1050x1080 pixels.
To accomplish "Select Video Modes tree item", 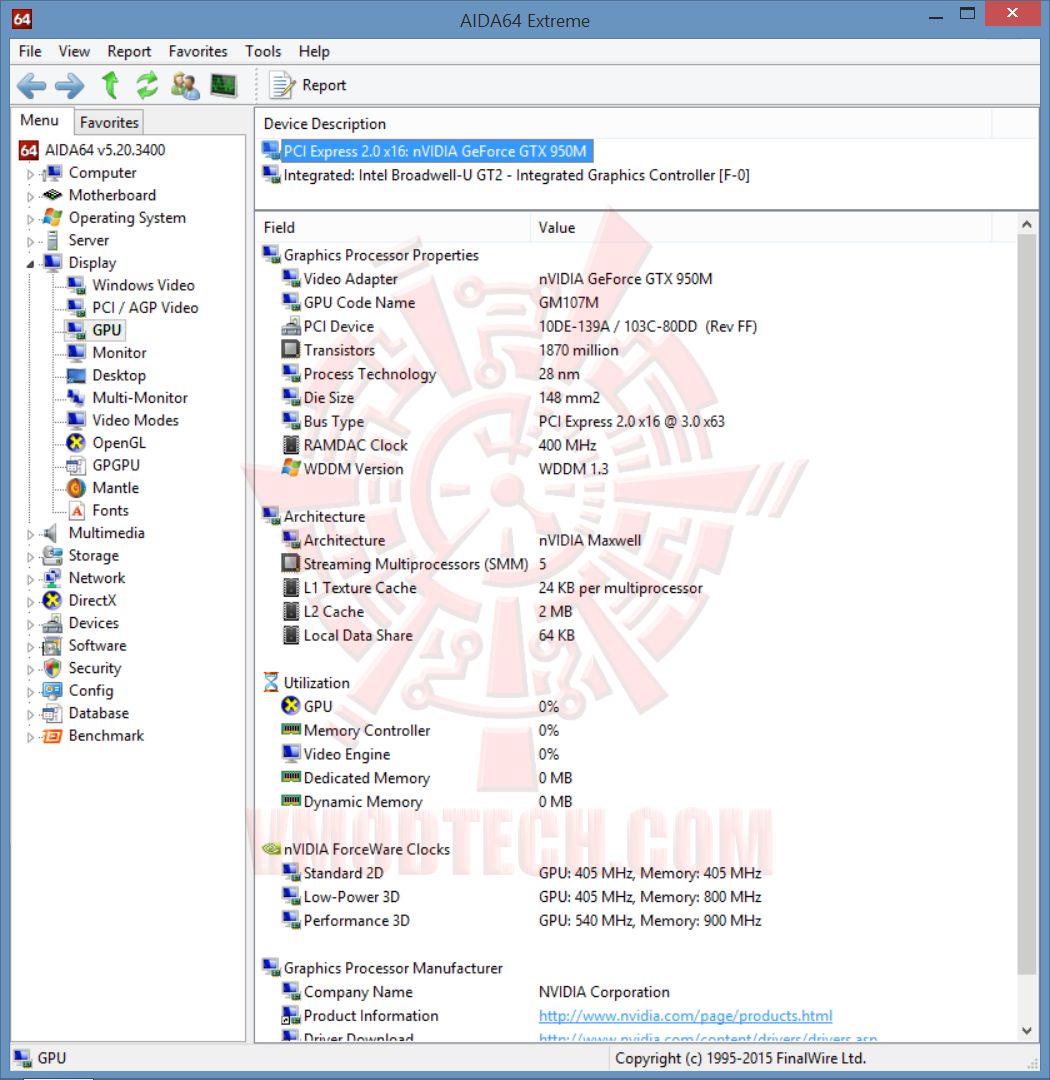I will pyautogui.click(x=136, y=420).
